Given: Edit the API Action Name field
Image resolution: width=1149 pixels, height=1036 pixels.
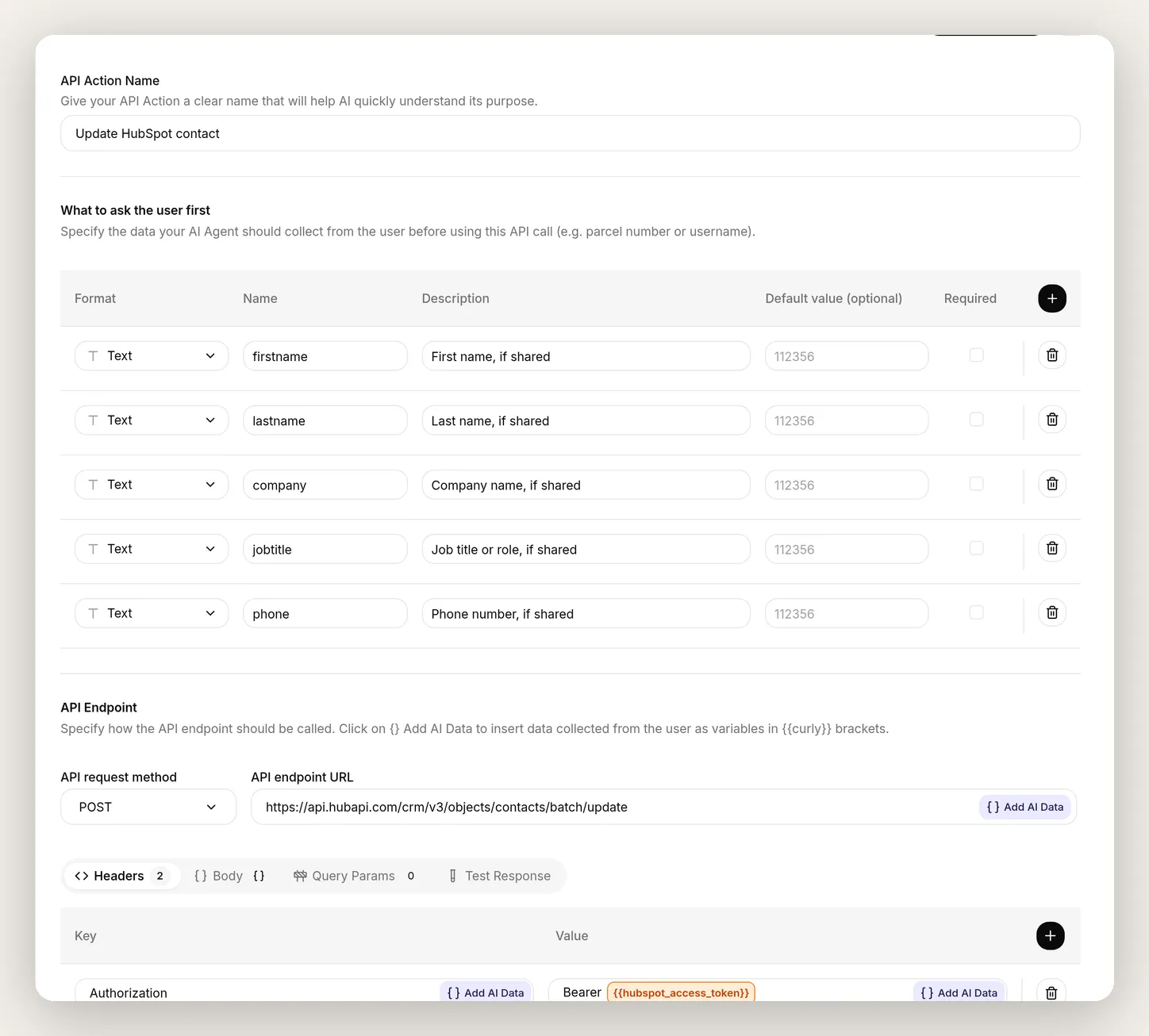Looking at the screenshot, I should pos(571,133).
